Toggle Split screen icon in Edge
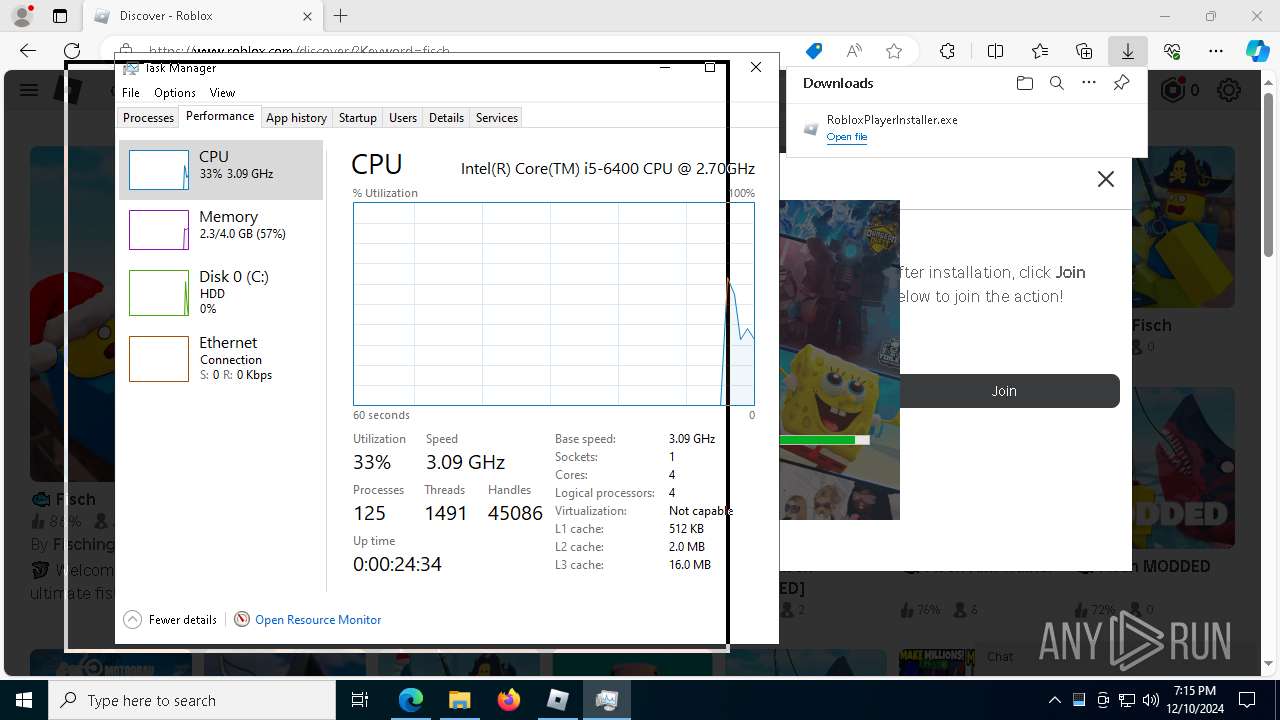Screen dimensions: 1280x720 pos(995,51)
